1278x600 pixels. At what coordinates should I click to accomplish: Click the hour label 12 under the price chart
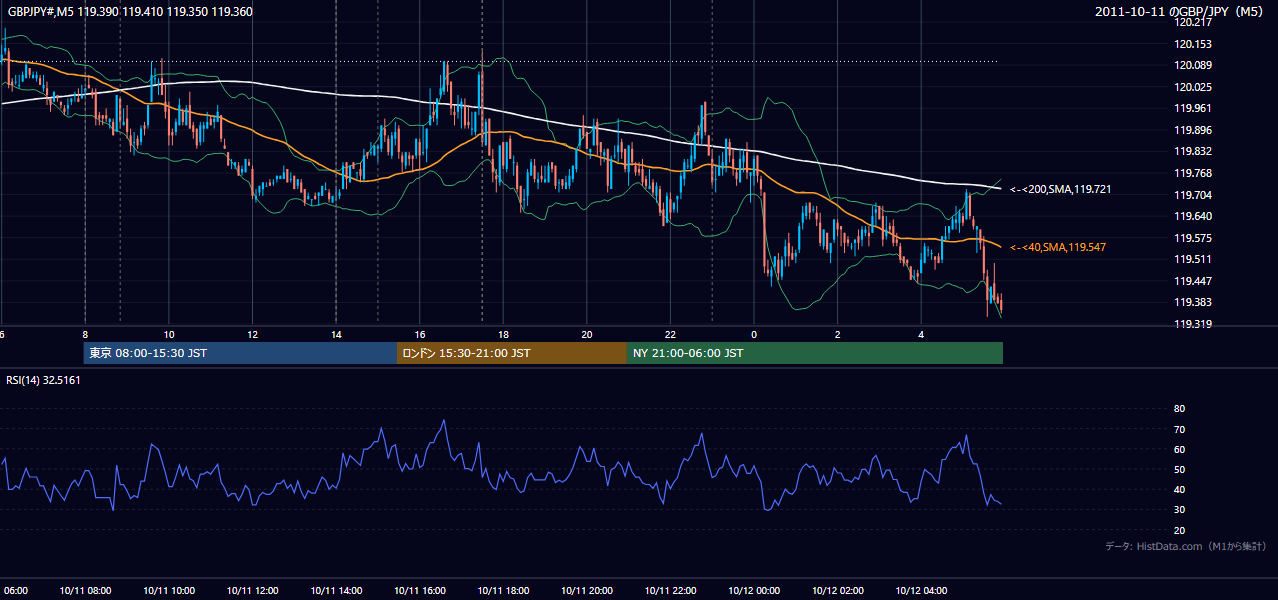tap(253, 335)
